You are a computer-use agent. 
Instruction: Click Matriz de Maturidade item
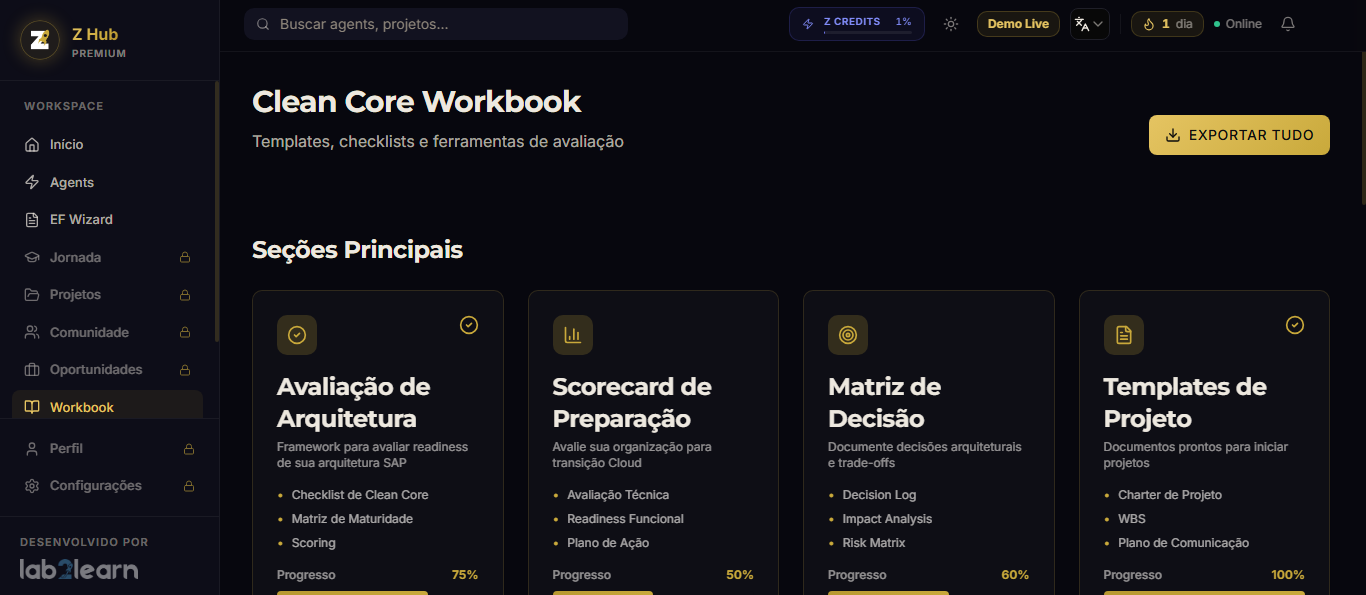coord(352,519)
